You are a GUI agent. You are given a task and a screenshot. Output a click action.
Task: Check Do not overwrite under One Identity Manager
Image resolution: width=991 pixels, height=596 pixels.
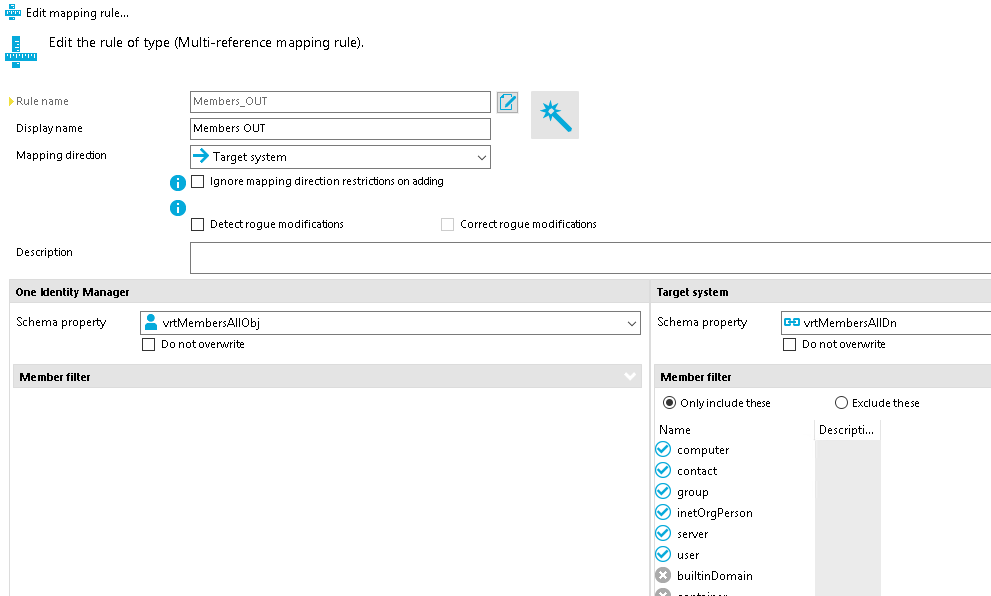[x=148, y=343]
